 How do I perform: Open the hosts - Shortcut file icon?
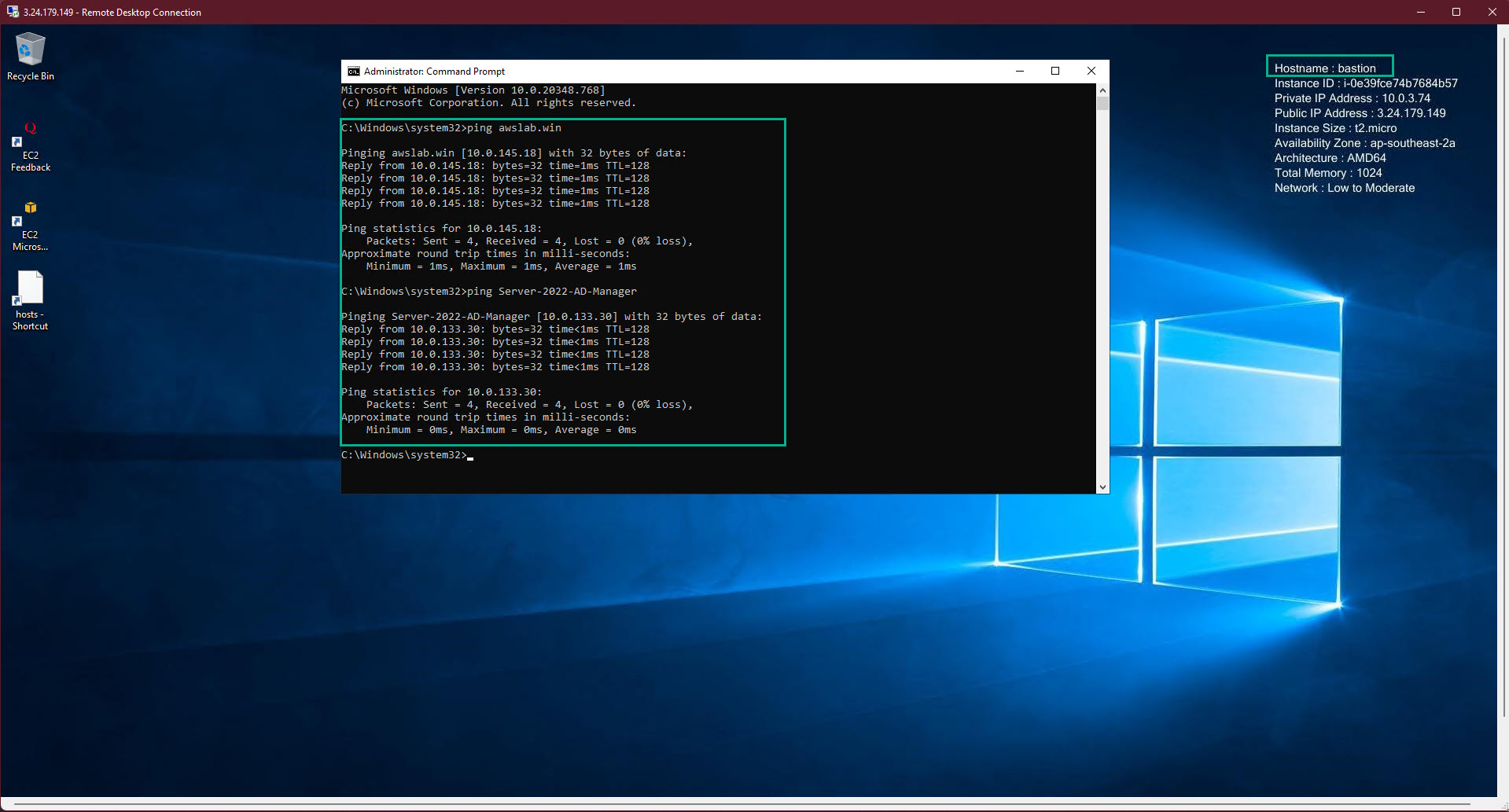pos(30,301)
